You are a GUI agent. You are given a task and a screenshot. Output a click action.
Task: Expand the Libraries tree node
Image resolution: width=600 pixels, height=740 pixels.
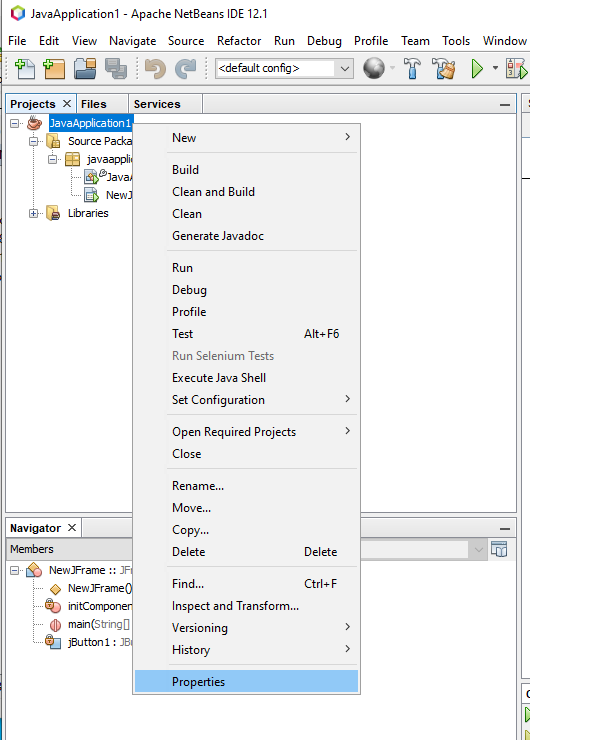coord(34,213)
